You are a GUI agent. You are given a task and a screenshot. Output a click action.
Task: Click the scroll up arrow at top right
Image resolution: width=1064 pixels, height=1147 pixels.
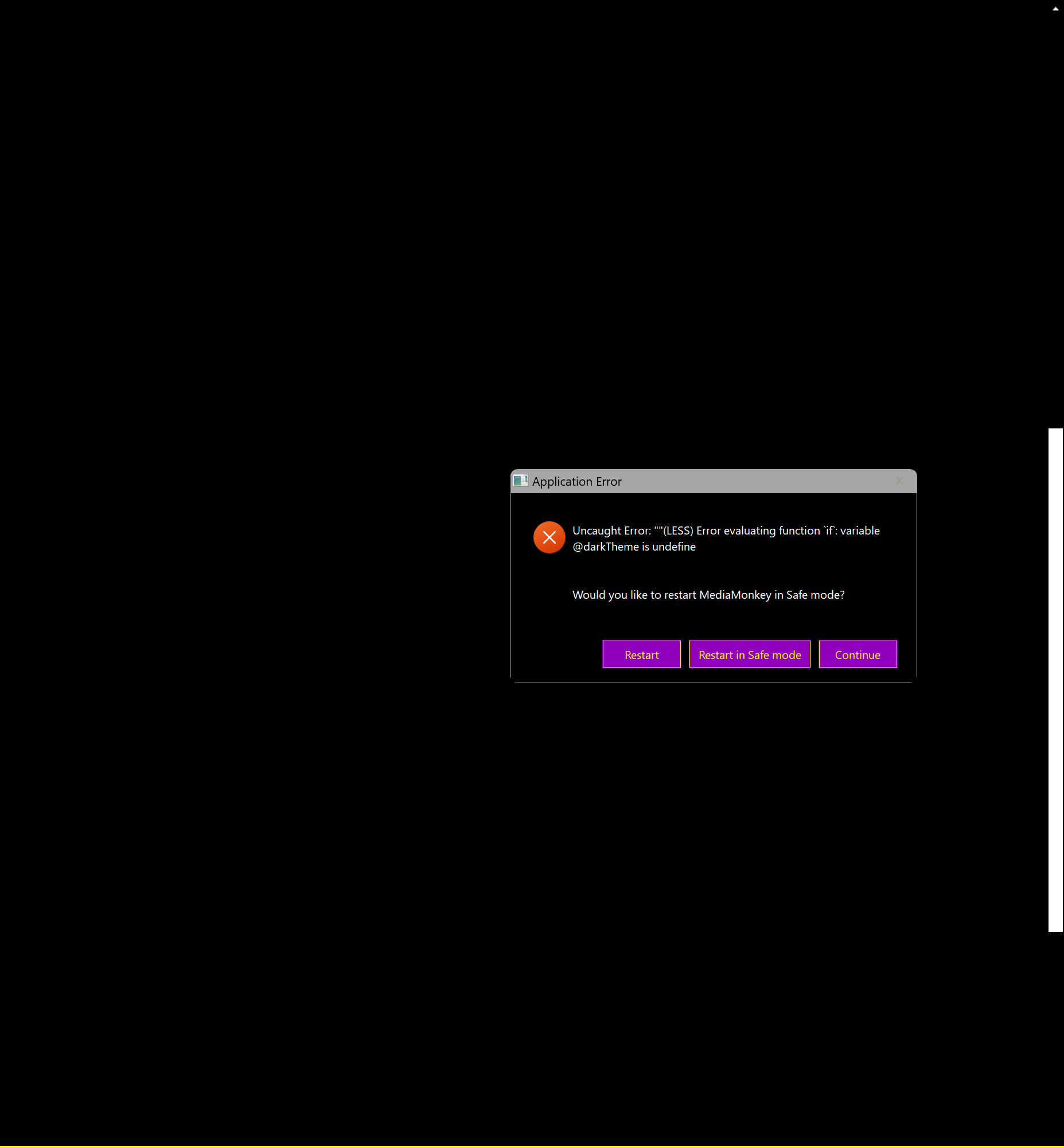tap(1055, 9)
